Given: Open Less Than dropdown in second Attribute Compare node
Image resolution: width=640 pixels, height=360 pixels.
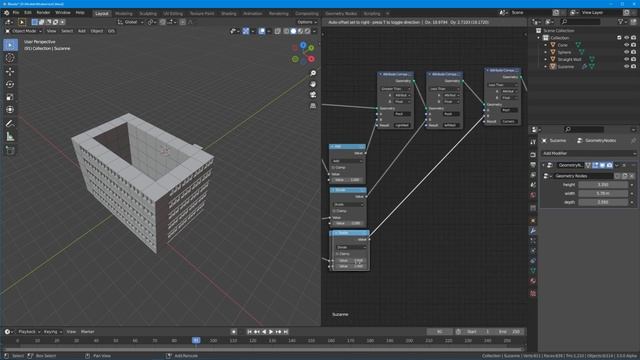Looking at the screenshot, I should point(444,89).
